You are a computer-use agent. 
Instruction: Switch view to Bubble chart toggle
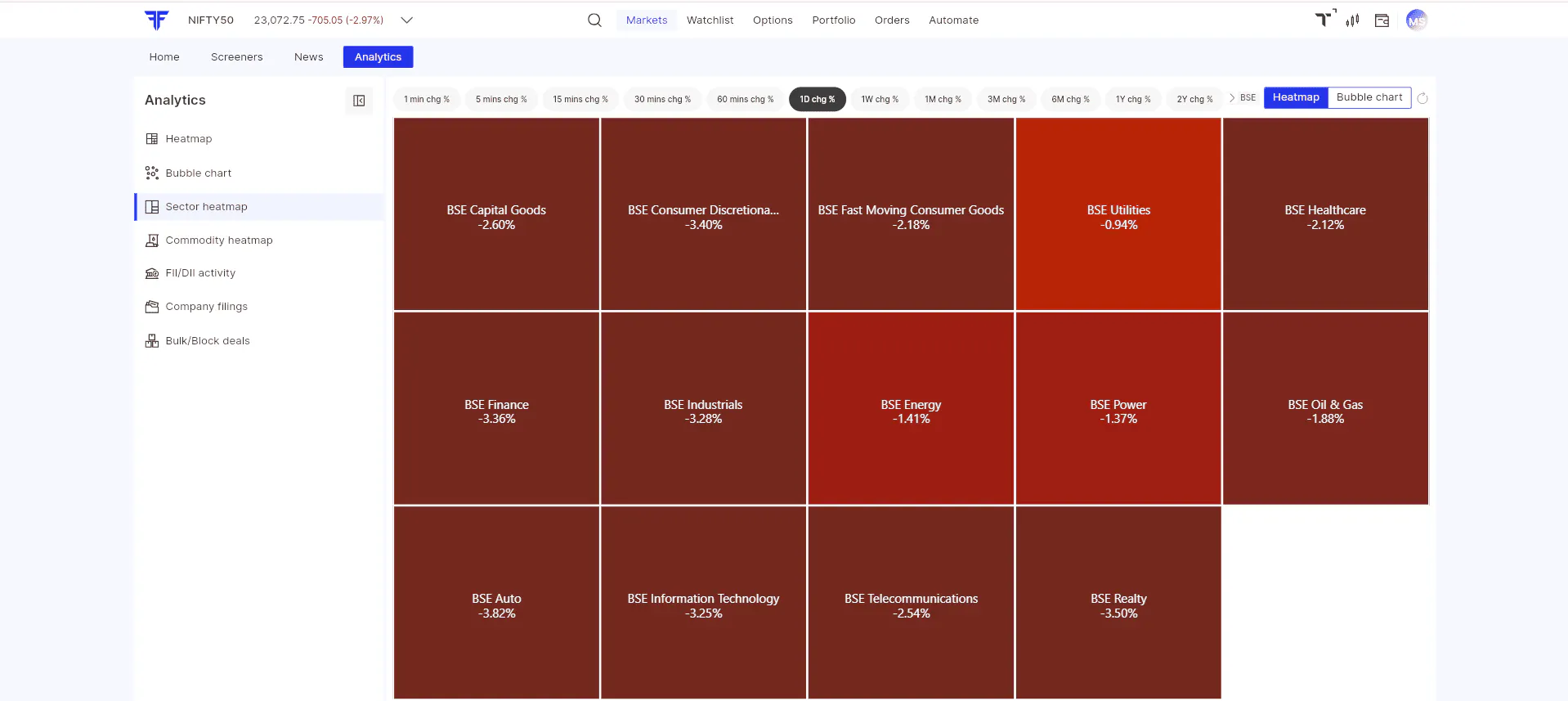pos(1369,97)
